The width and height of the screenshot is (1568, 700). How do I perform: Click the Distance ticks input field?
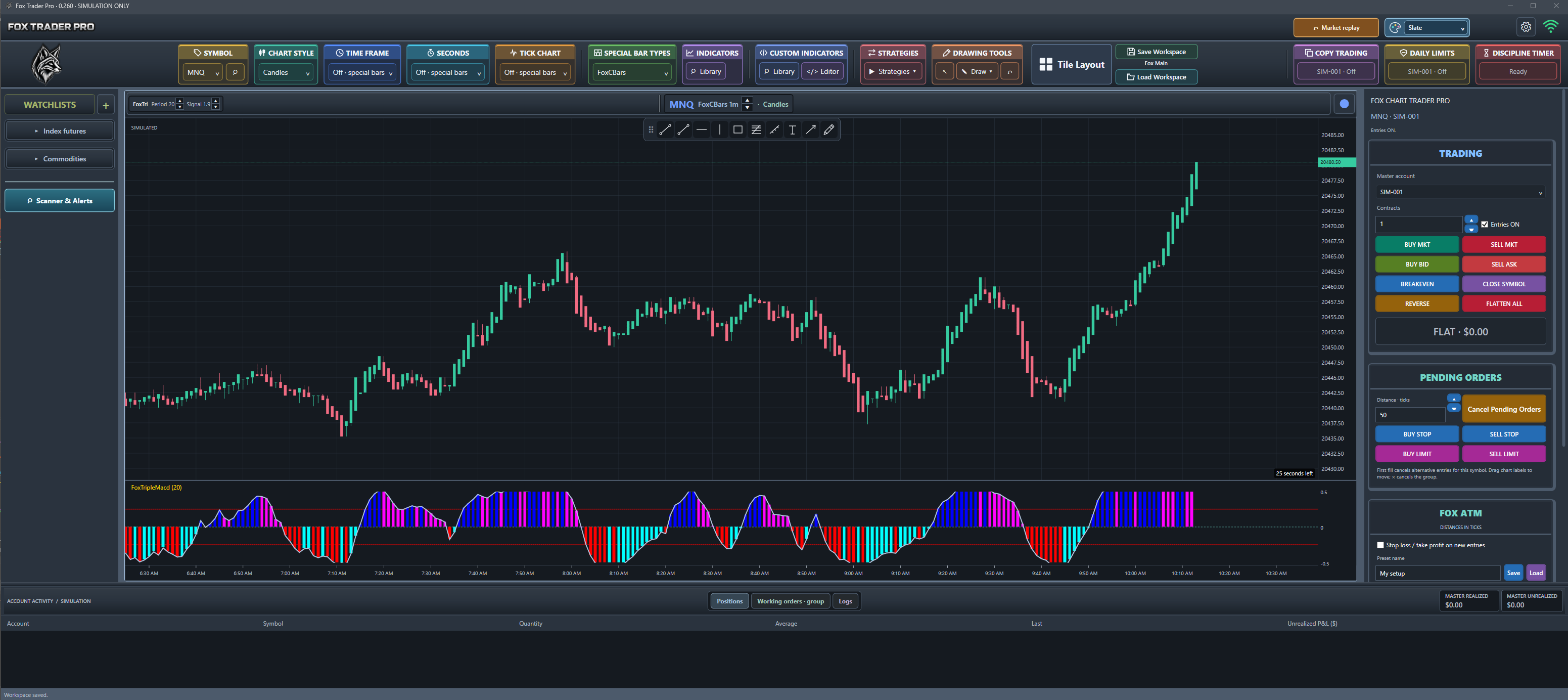[1410, 415]
